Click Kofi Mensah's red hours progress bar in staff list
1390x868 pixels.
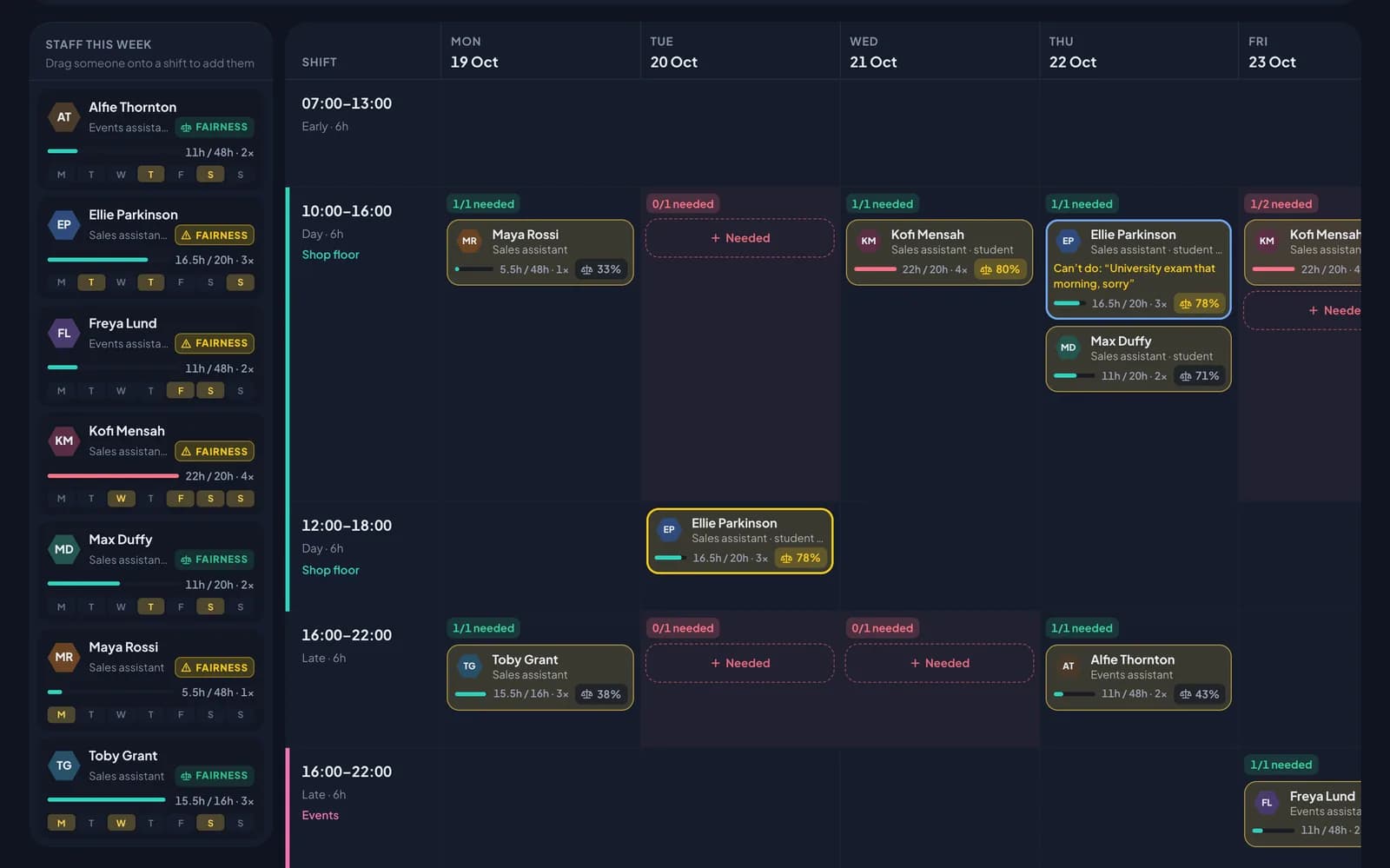click(113, 476)
